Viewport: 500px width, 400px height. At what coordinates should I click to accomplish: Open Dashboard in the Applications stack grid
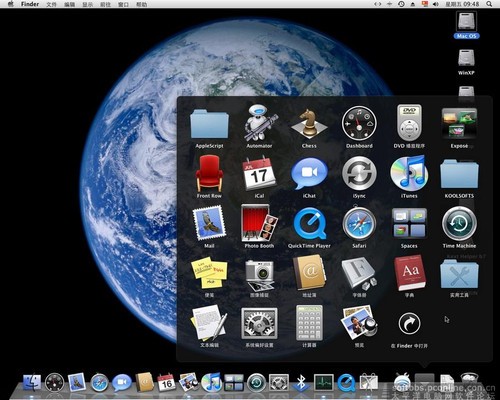tap(359, 123)
